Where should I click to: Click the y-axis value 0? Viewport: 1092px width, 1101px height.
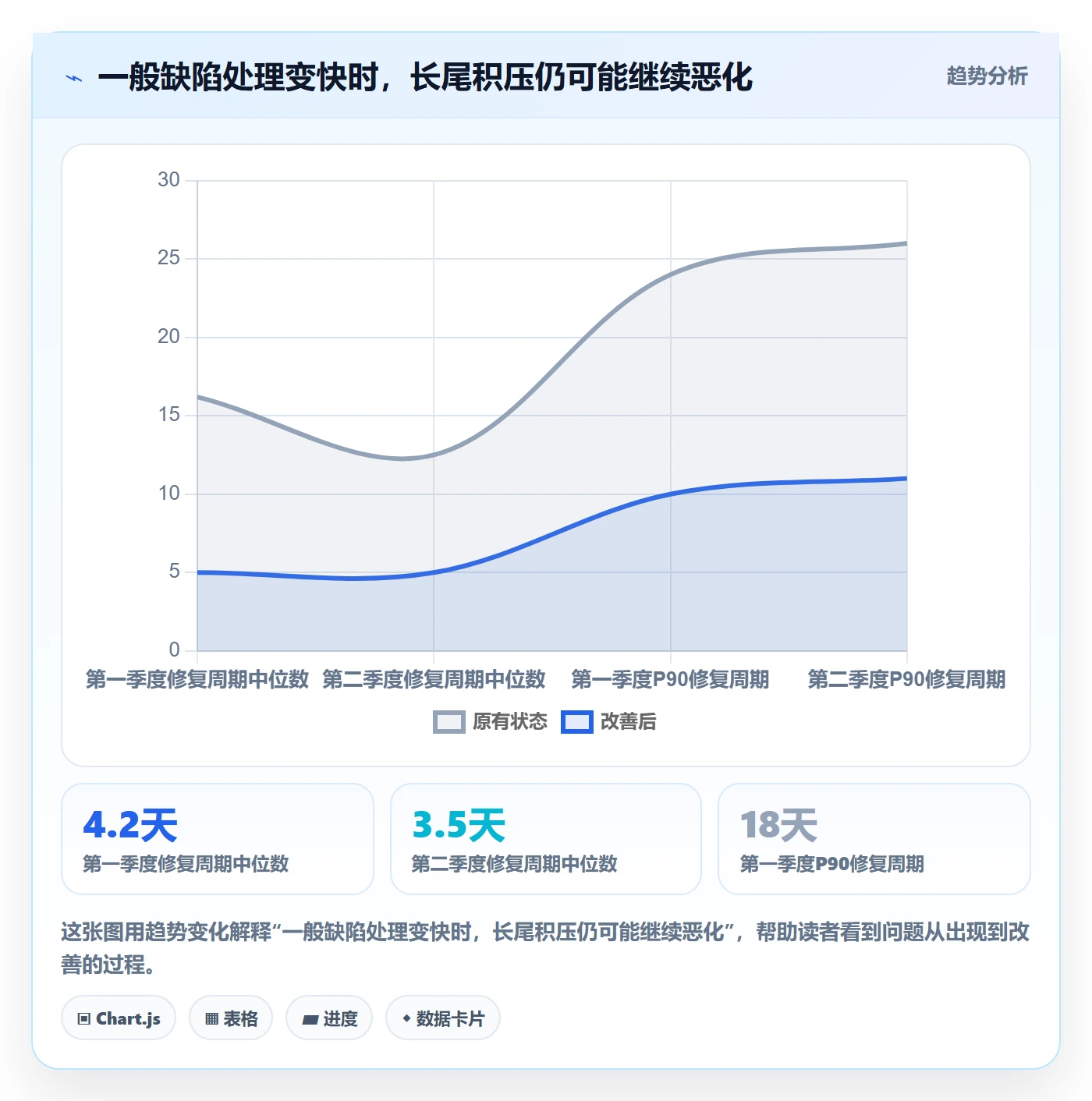point(175,650)
